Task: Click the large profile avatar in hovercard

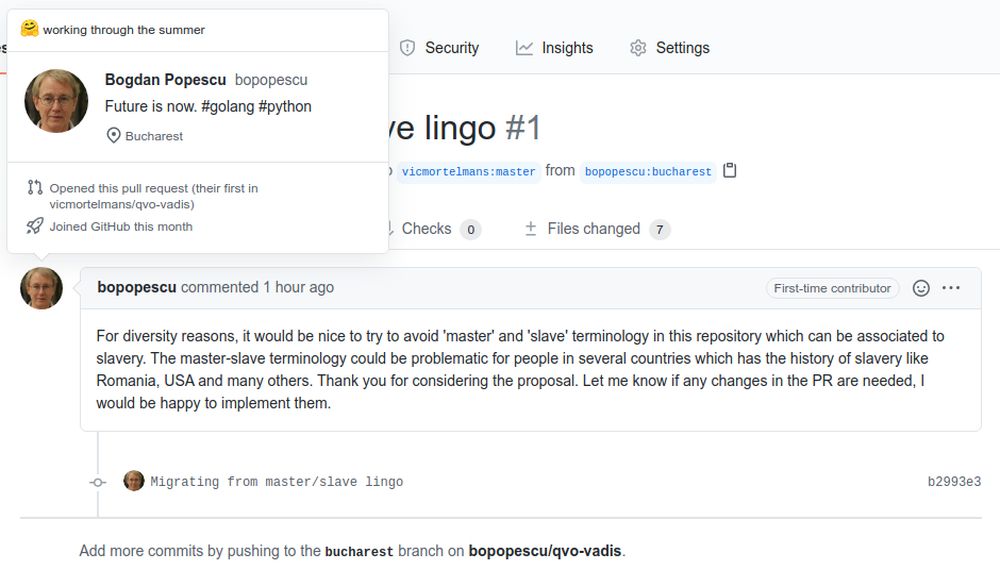Action: tap(56, 101)
